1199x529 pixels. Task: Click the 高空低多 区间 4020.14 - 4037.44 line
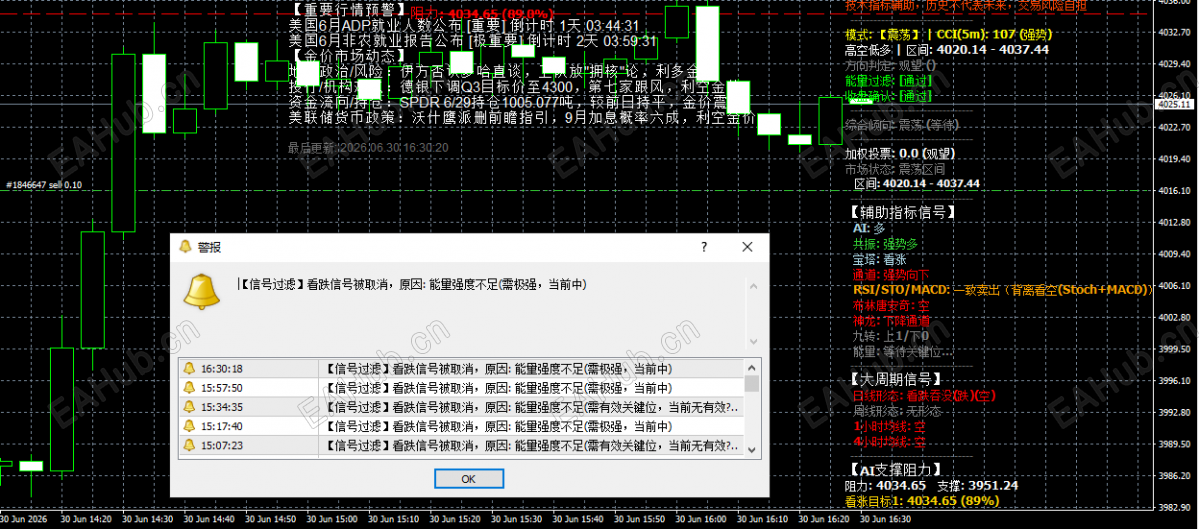click(947, 50)
